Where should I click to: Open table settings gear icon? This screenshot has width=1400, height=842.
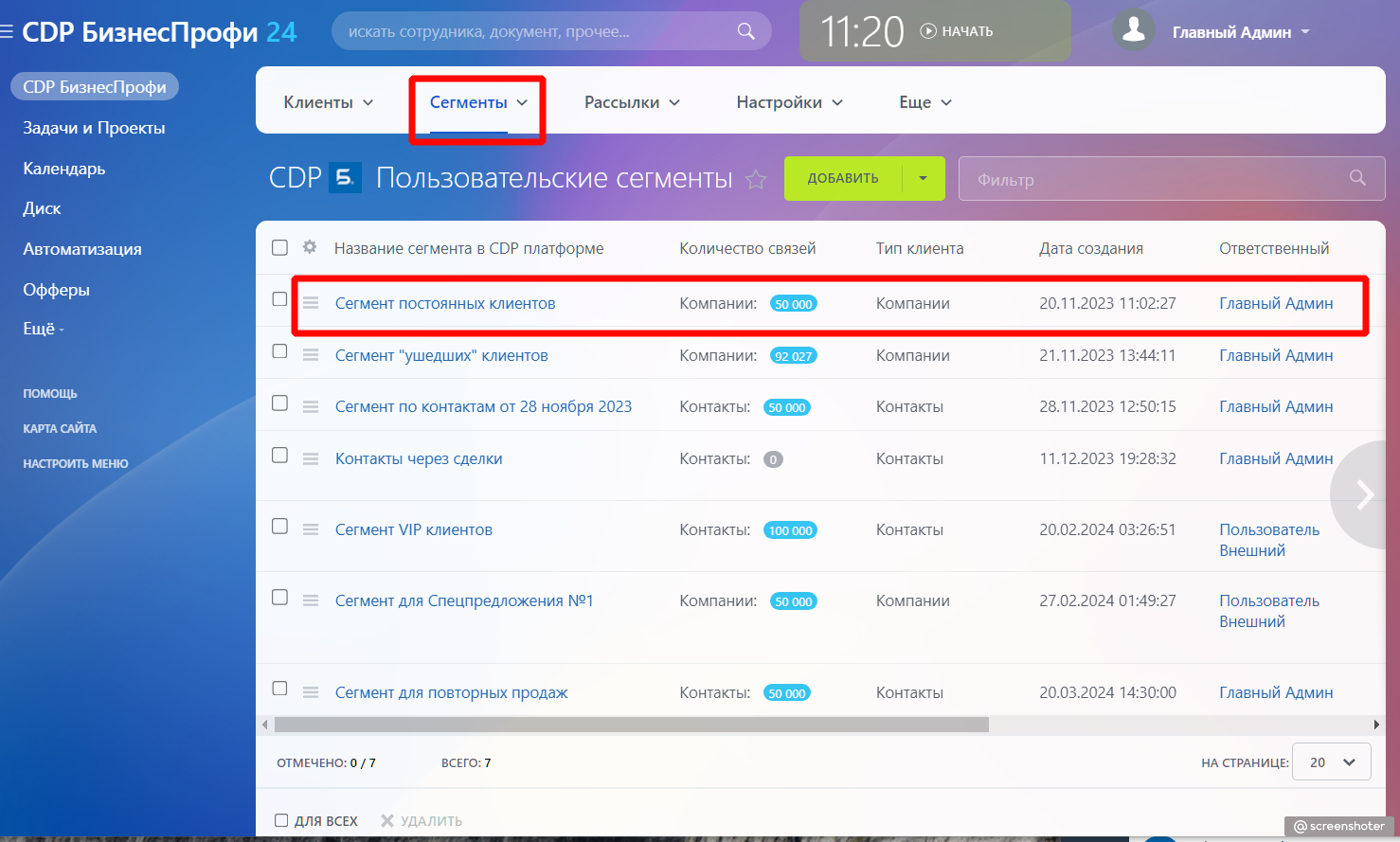310,247
